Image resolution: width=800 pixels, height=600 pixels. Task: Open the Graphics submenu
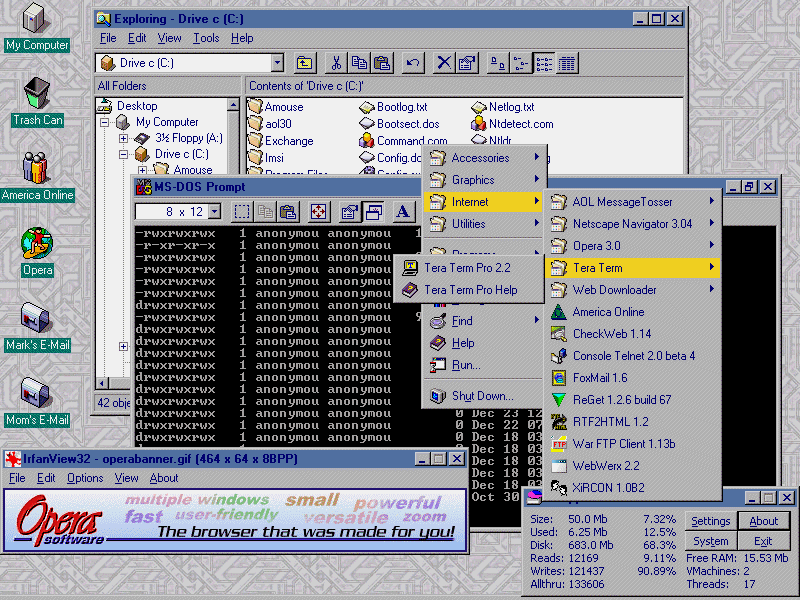tap(484, 180)
